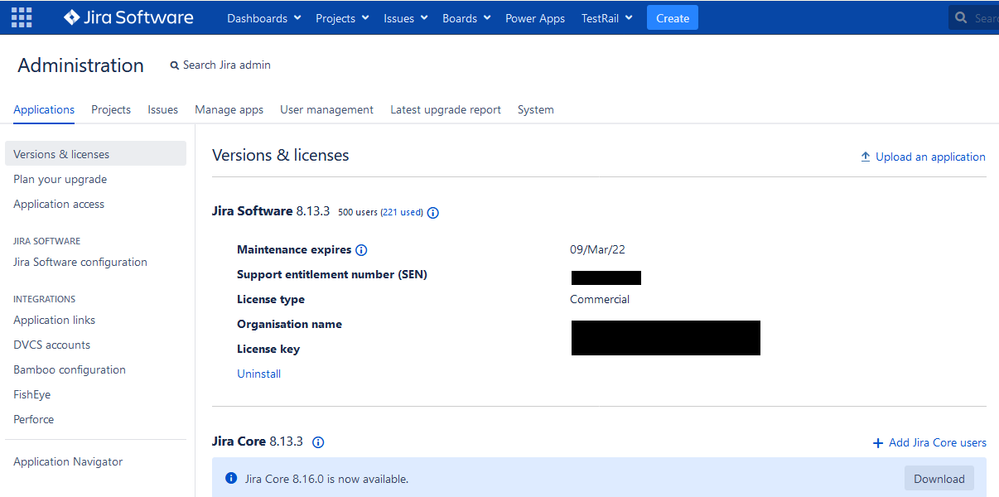This screenshot has height=497, width=999.
Task: Open Plan your upgrade in sidebar
Action: point(60,180)
